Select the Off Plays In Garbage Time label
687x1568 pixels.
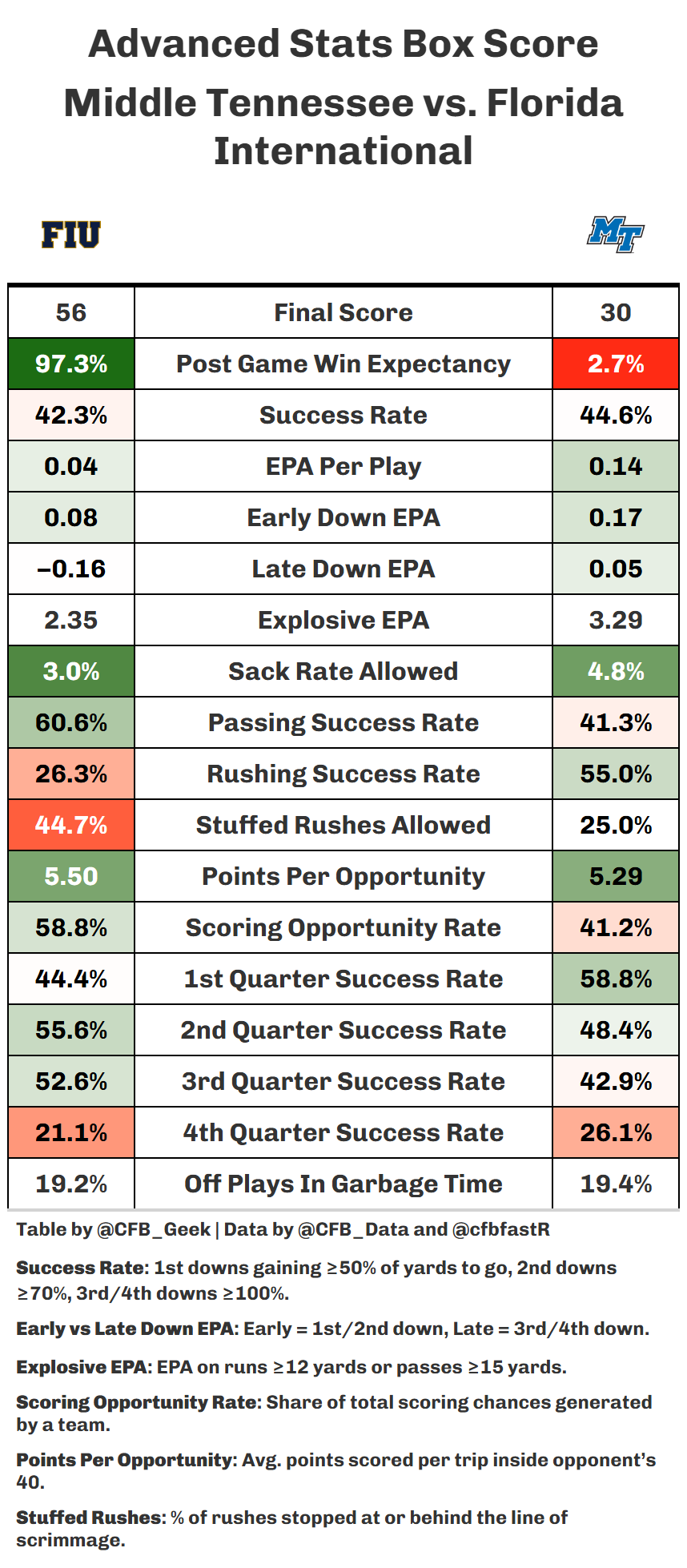tap(343, 1184)
